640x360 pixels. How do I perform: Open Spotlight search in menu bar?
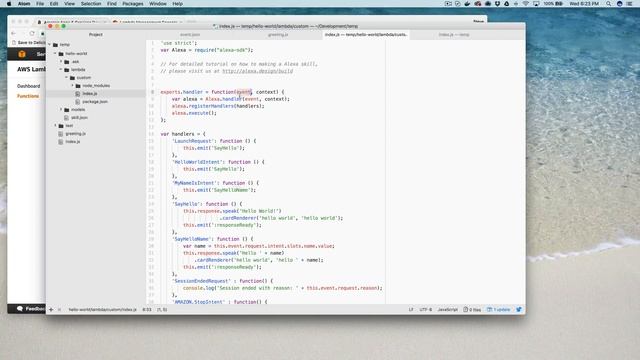(x=609, y=4)
